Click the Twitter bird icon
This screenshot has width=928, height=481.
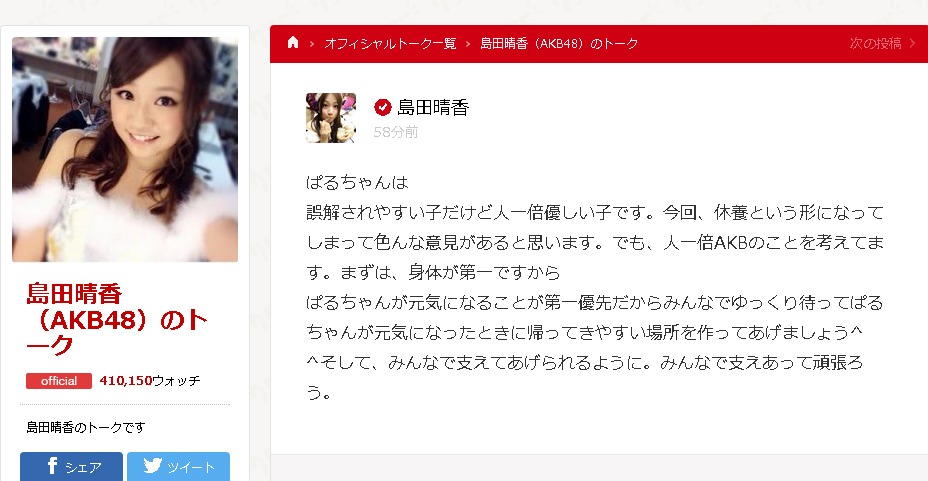tap(153, 466)
